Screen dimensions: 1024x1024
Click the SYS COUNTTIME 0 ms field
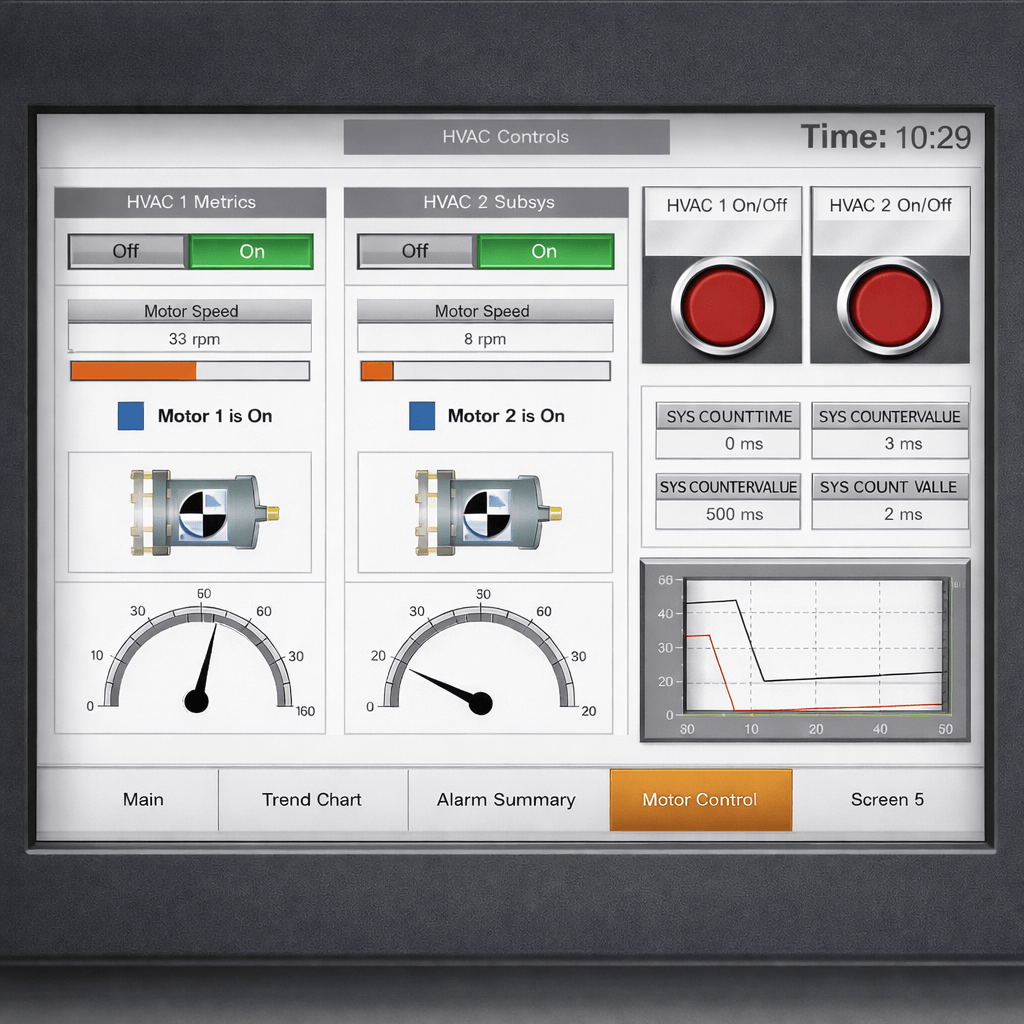[728, 444]
